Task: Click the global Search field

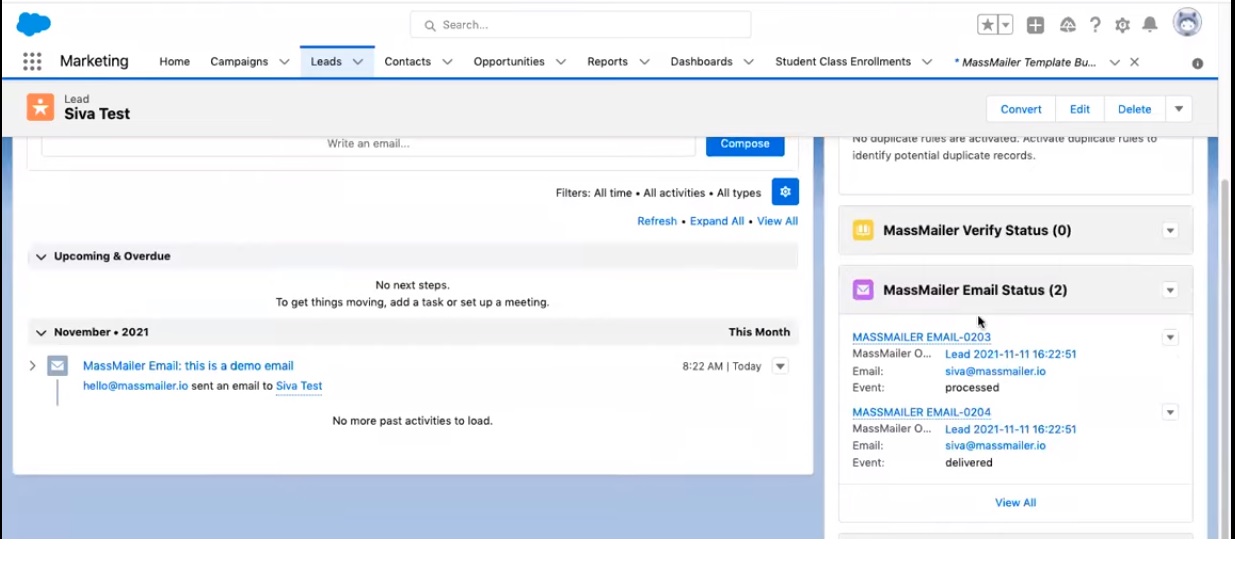Action: coord(580,25)
